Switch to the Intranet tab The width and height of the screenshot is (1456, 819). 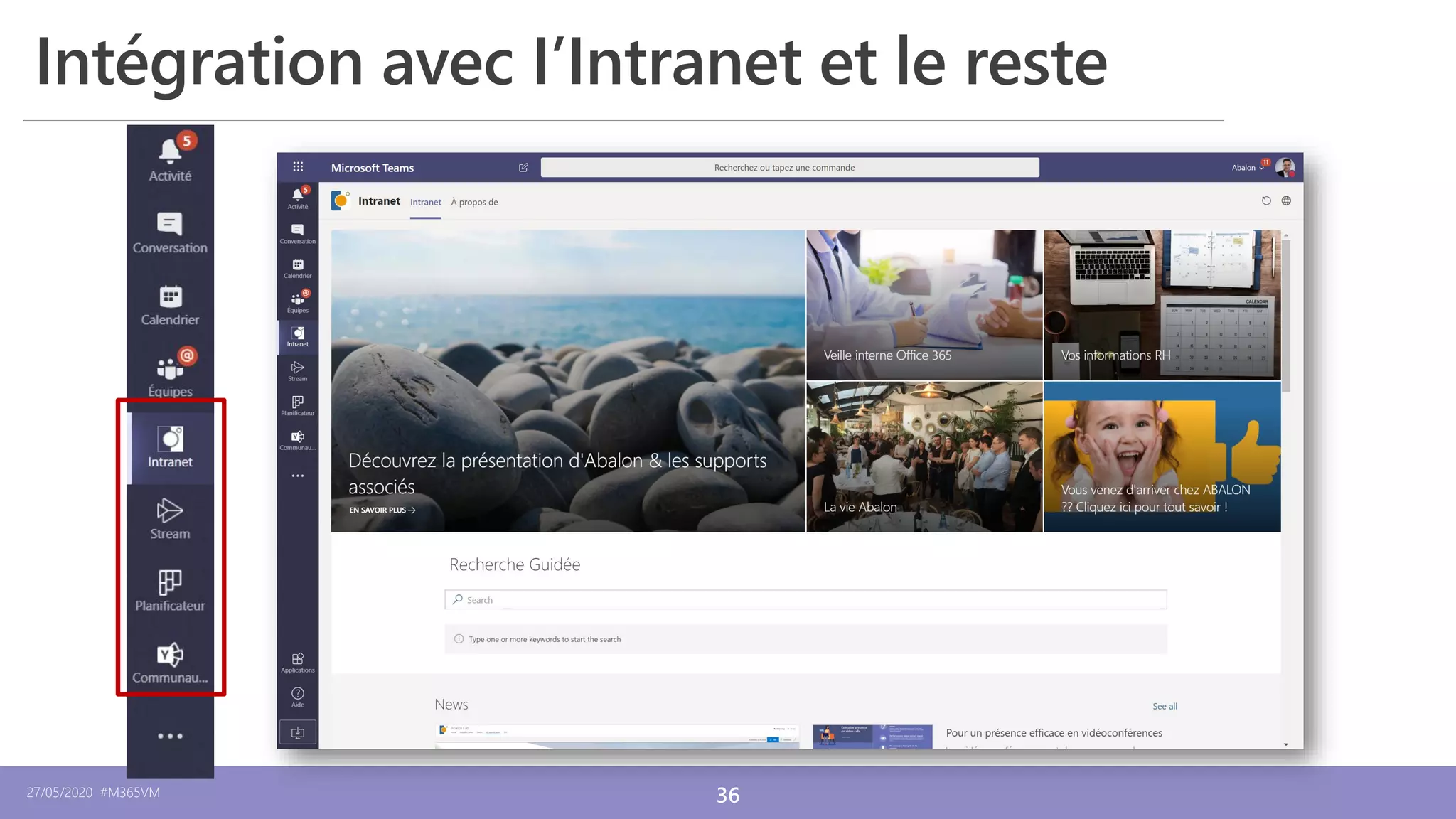[425, 203]
